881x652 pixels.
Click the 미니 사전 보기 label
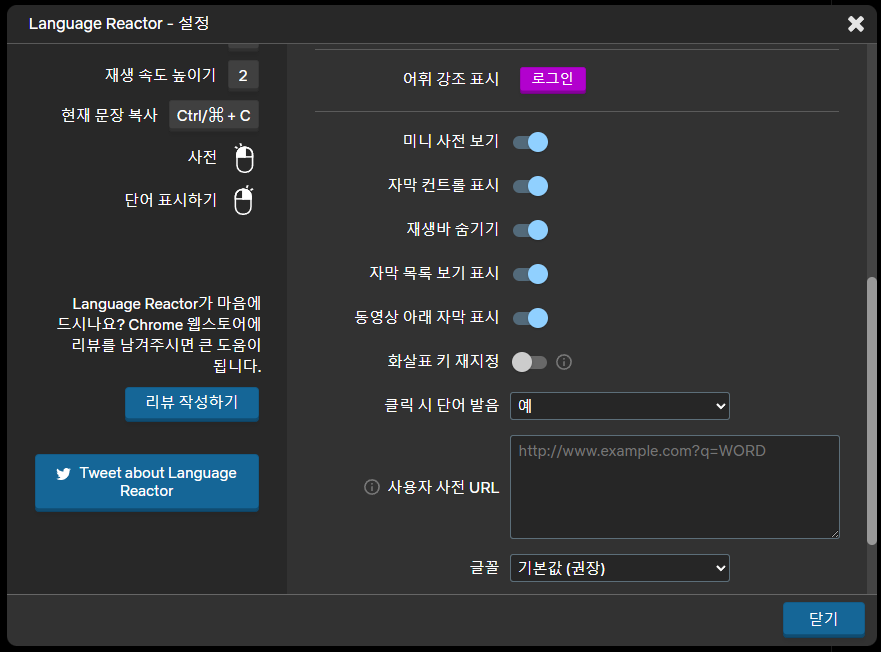coord(451,141)
